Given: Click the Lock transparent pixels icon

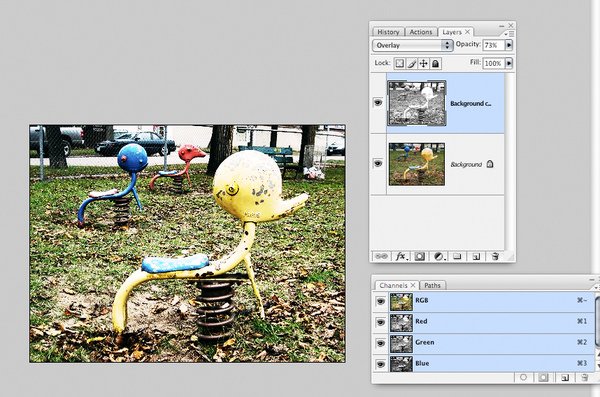Looking at the screenshot, I should (x=399, y=64).
